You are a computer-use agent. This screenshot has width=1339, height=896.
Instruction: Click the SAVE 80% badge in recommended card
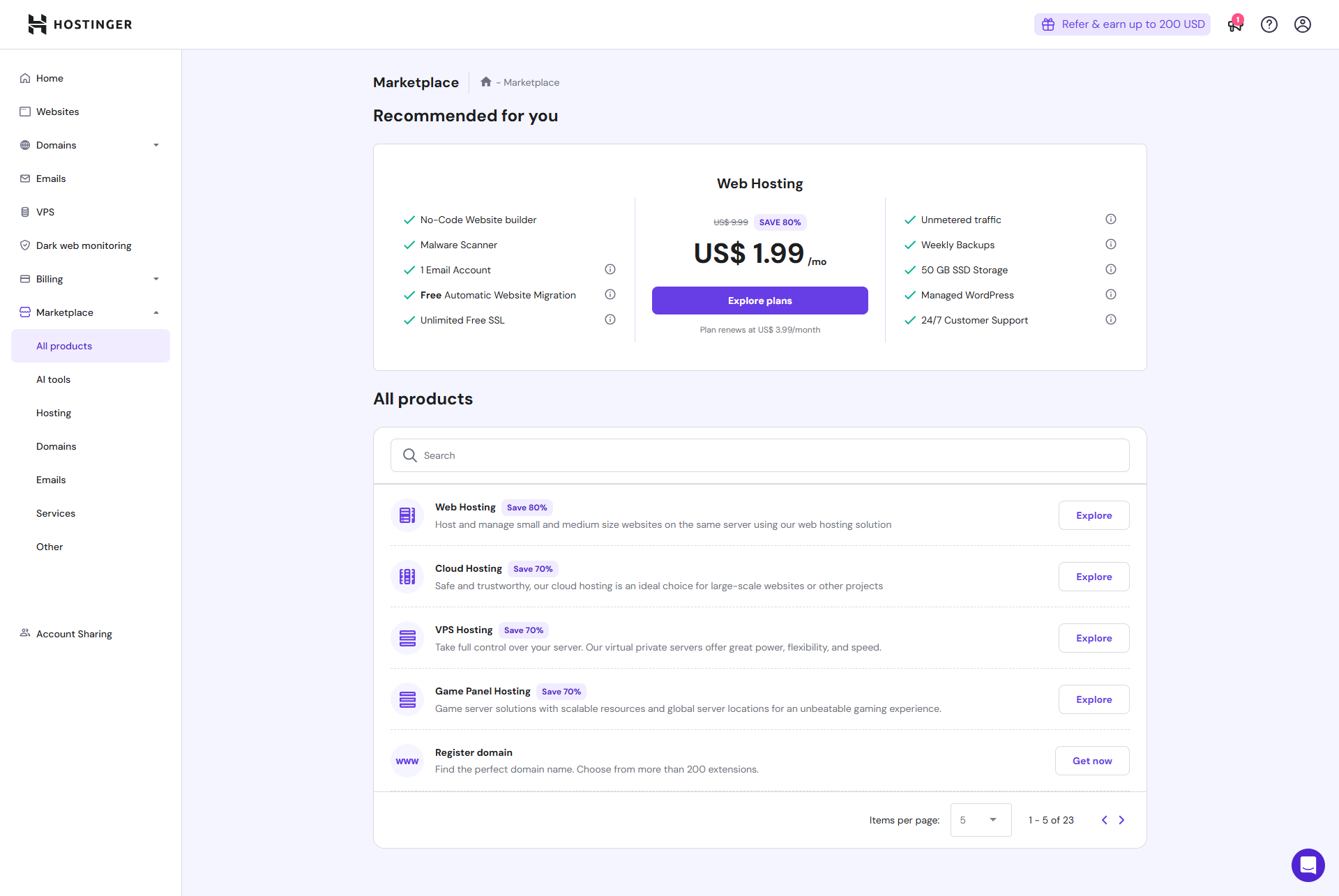click(x=780, y=222)
